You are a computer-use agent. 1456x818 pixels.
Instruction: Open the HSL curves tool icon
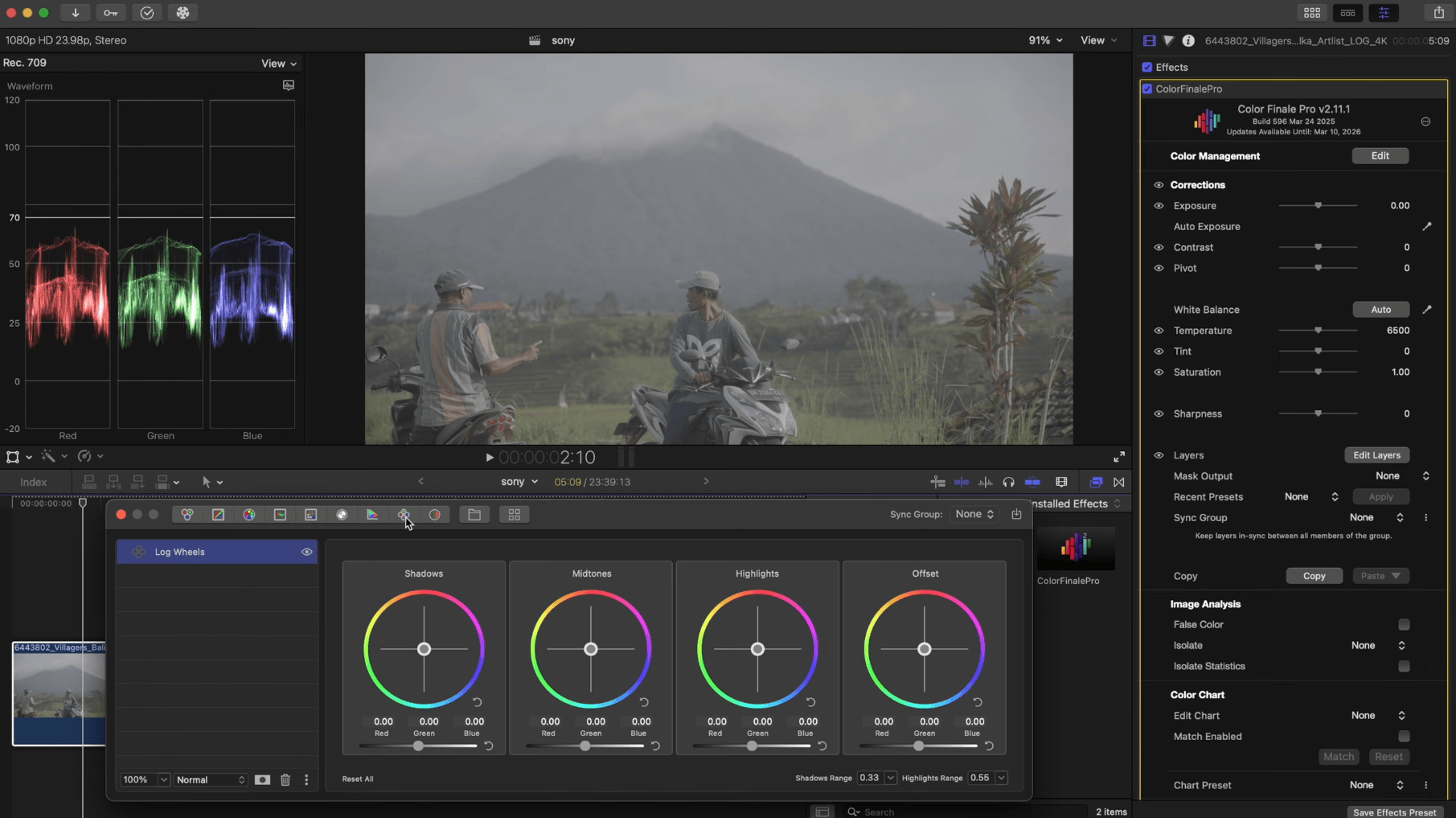(280, 515)
